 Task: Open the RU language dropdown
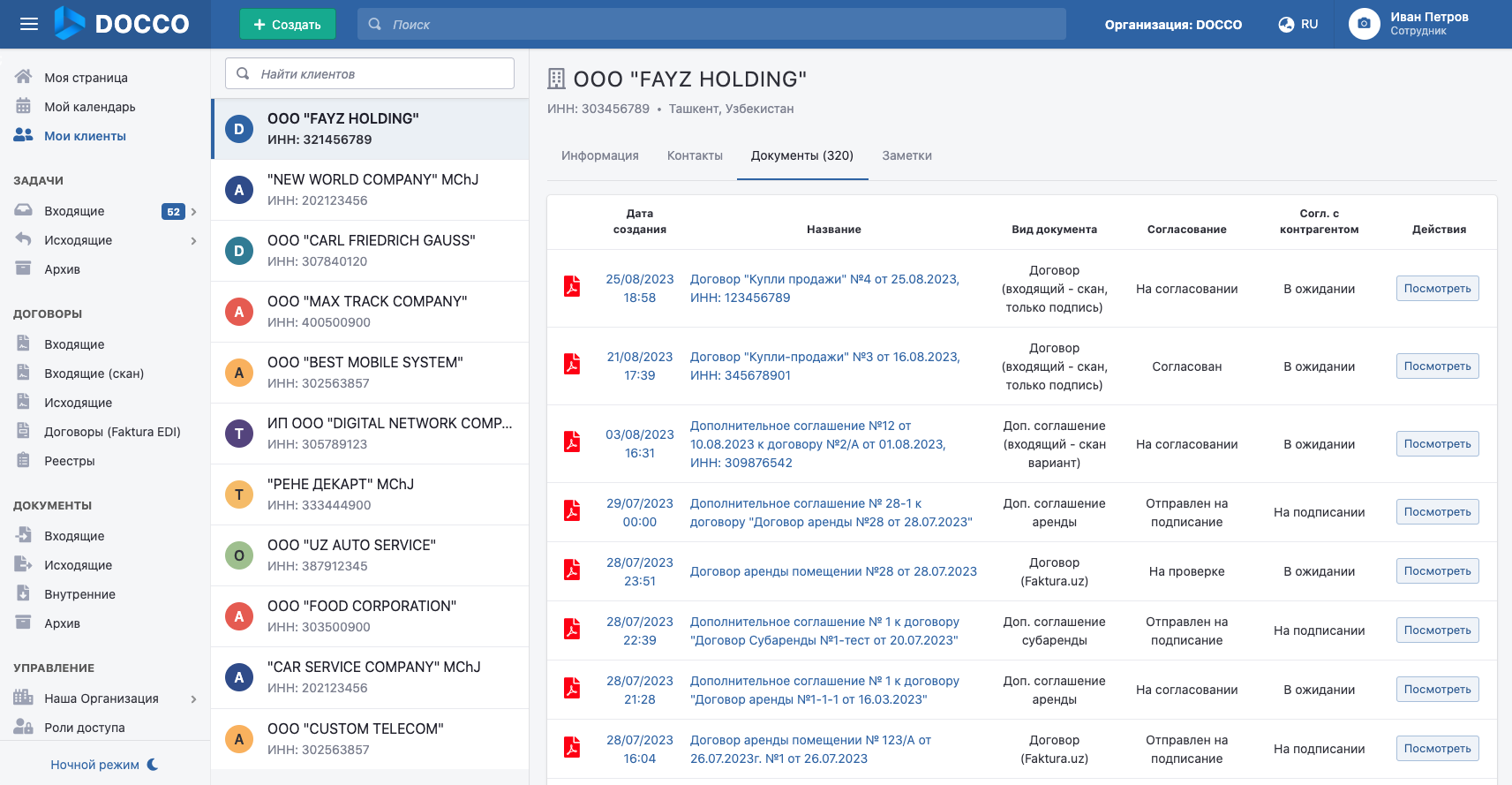coord(1298,24)
